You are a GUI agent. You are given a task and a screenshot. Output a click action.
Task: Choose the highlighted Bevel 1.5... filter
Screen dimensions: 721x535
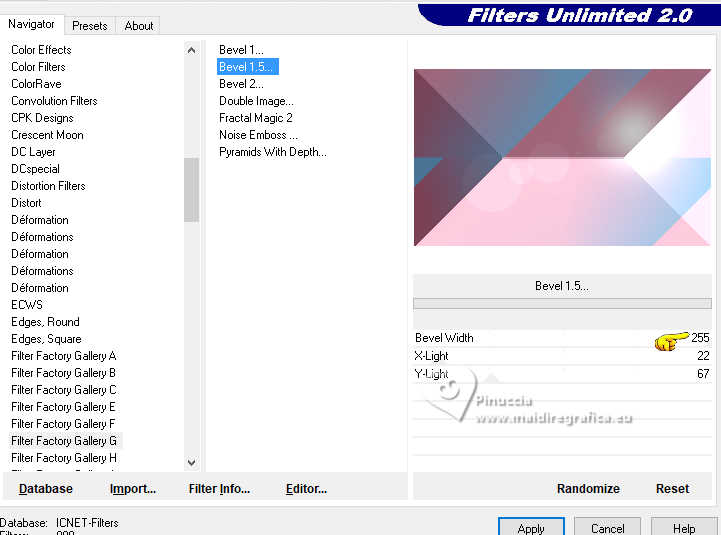tap(247, 67)
